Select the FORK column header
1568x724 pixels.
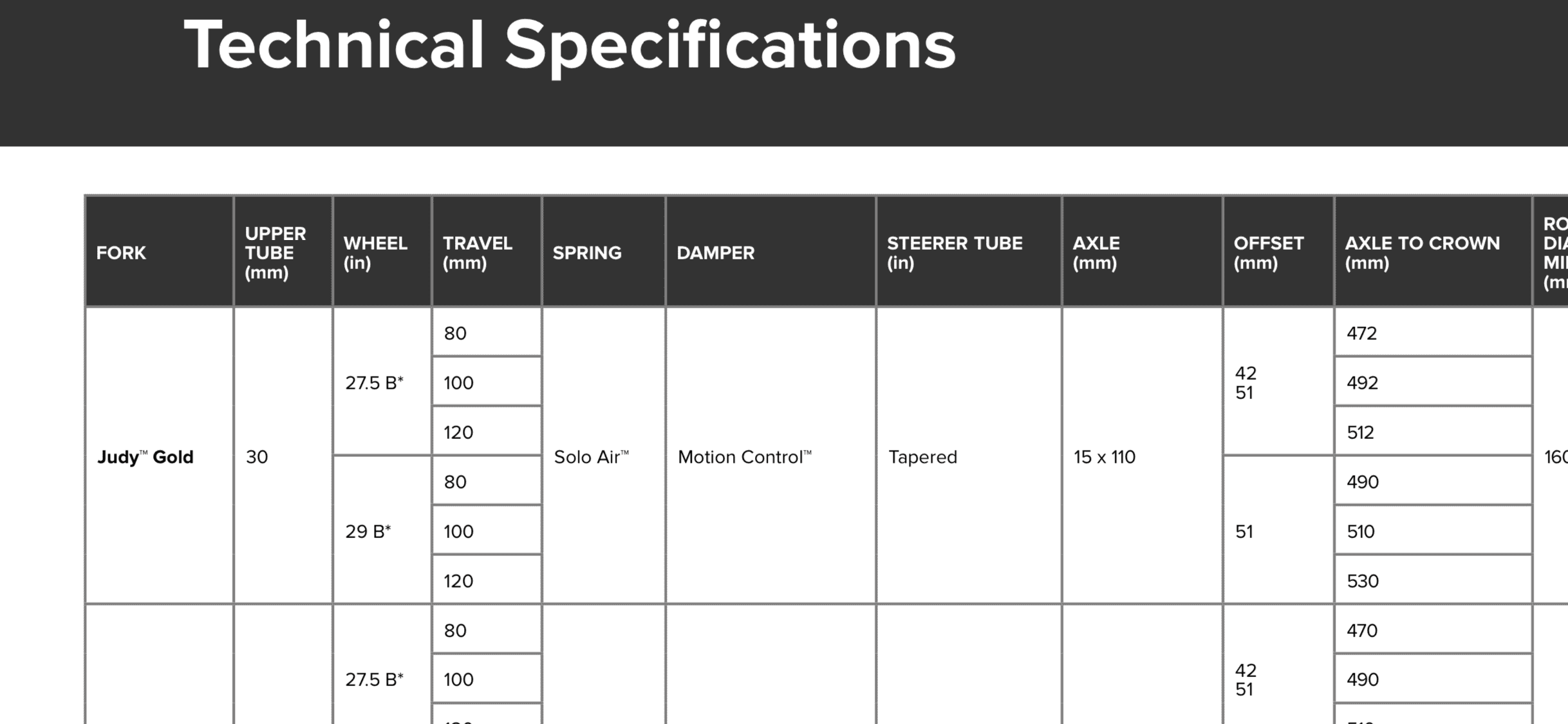tap(160, 252)
